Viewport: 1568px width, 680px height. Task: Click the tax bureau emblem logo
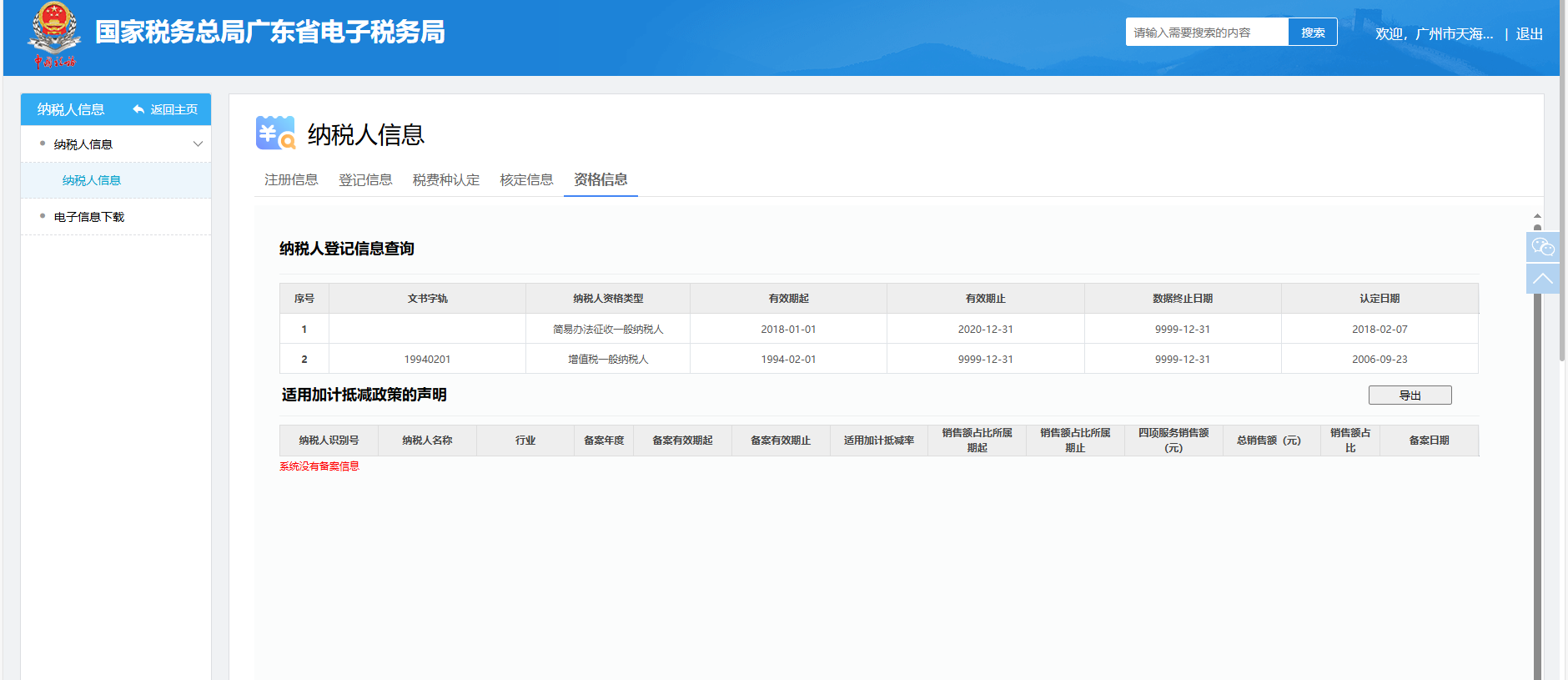[x=54, y=35]
